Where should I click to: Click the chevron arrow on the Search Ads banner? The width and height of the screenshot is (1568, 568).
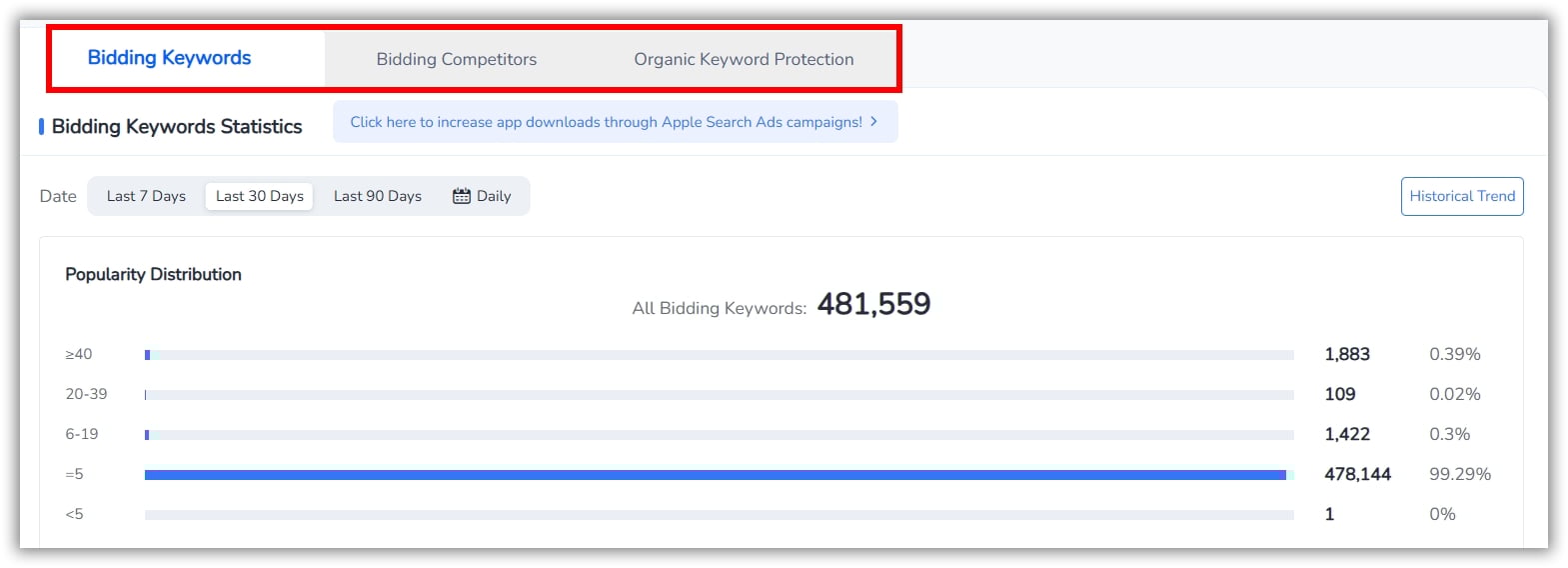tap(873, 121)
